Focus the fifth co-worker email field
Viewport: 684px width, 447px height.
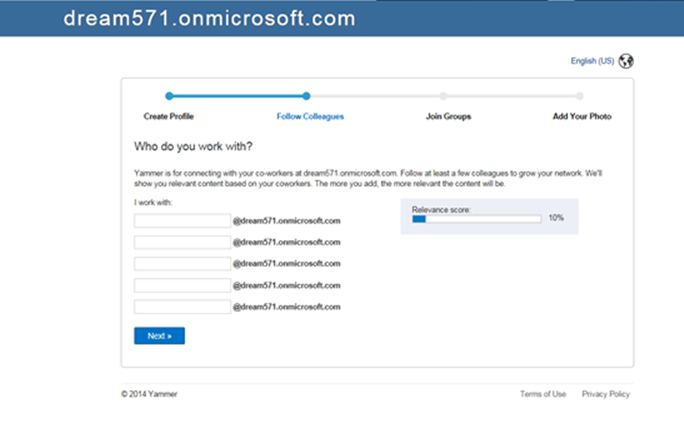click(182, 306)
